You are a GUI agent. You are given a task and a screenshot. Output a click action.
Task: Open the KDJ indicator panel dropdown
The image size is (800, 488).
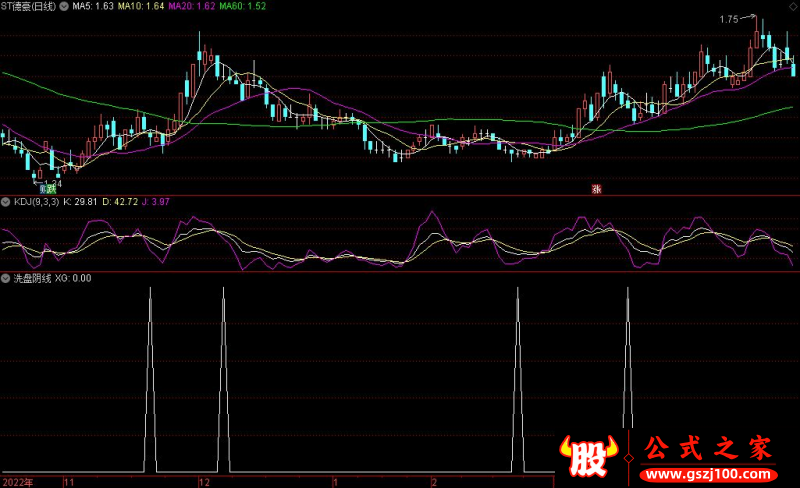(6, 202)
